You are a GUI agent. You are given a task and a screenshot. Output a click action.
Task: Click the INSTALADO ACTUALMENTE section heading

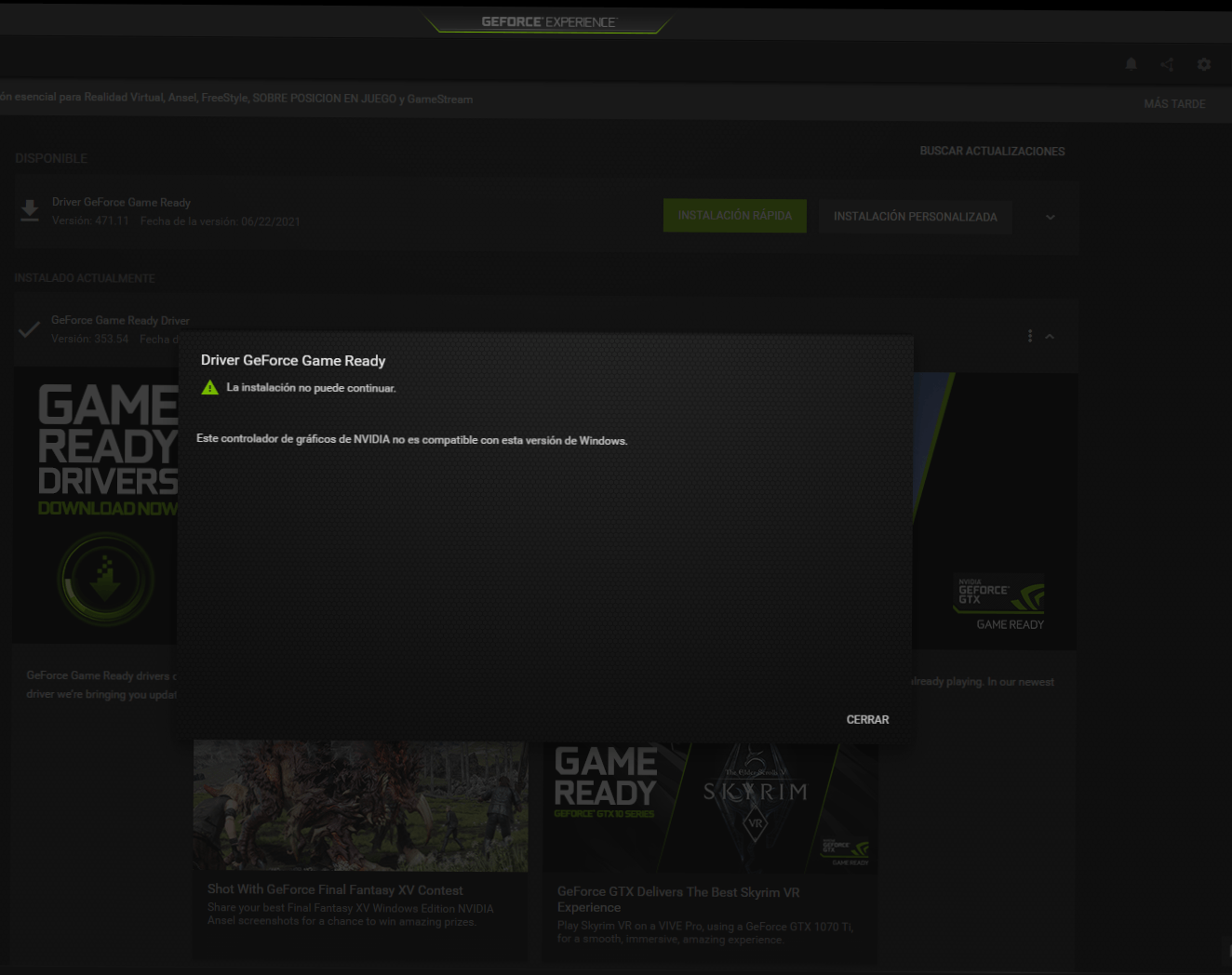[85, 278]
